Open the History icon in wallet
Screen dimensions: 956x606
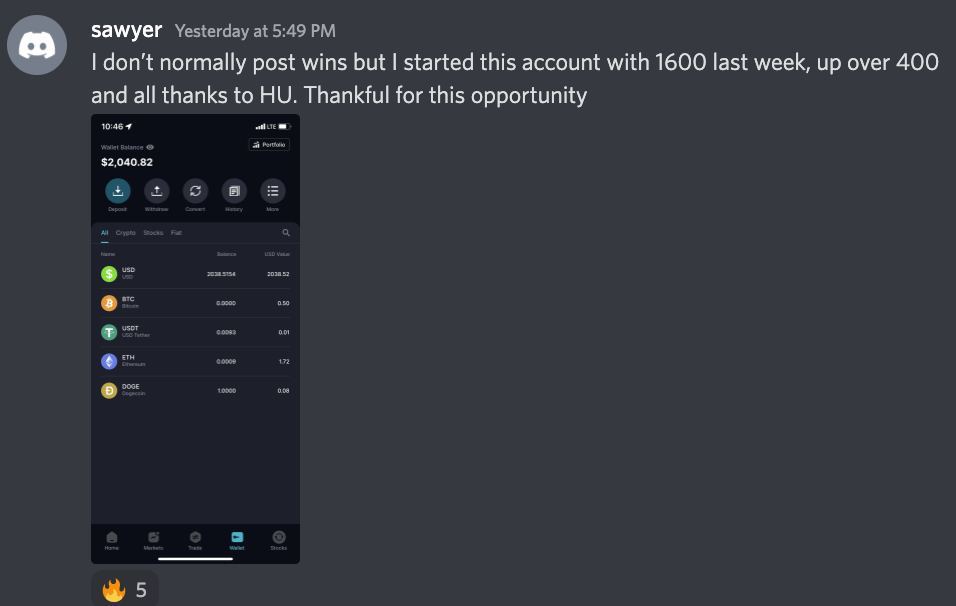[x=234, y=191]
